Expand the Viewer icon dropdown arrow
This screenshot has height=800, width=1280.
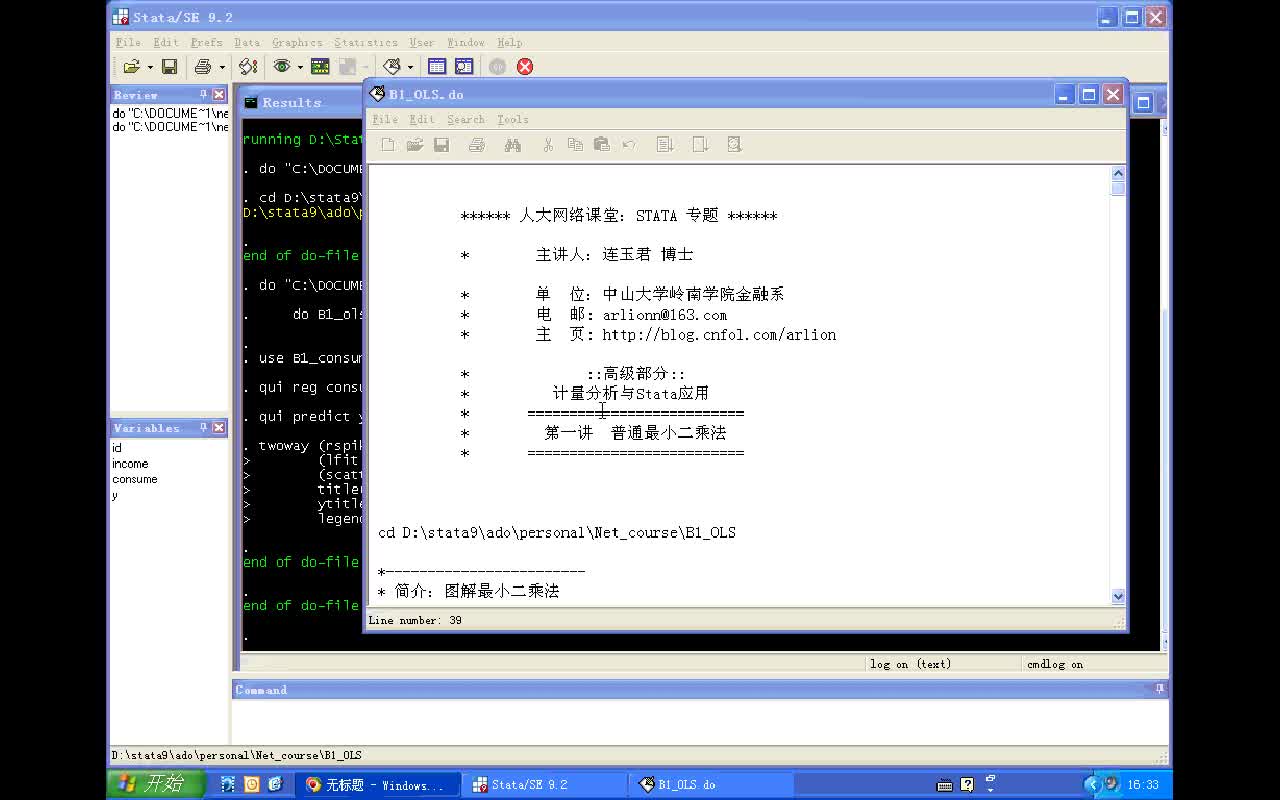click(x=300, y=68)
